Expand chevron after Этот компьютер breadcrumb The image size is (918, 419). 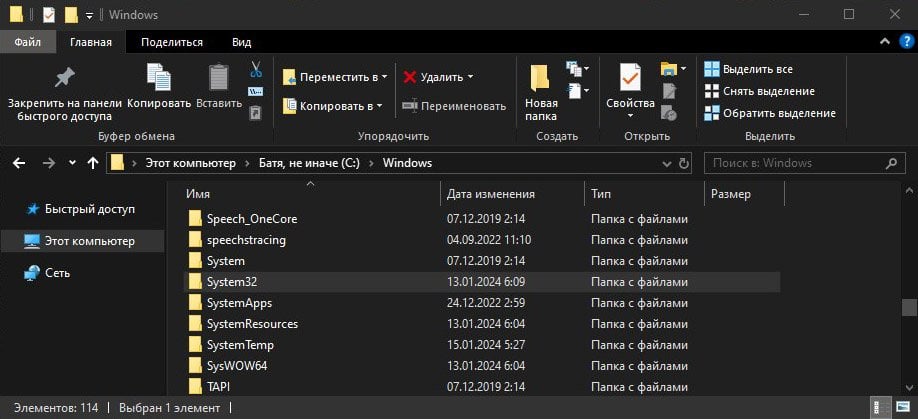(247, 163)
